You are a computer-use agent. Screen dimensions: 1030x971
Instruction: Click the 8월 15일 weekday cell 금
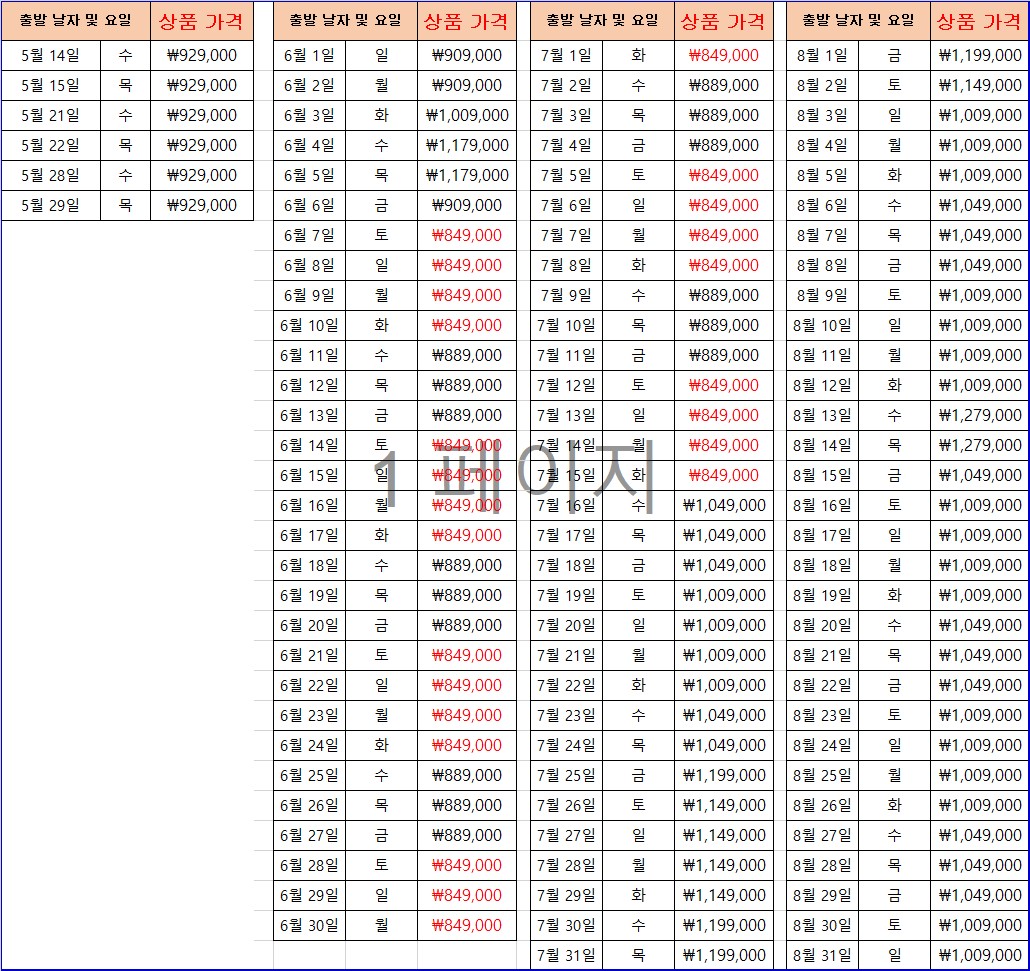point(895,476)
